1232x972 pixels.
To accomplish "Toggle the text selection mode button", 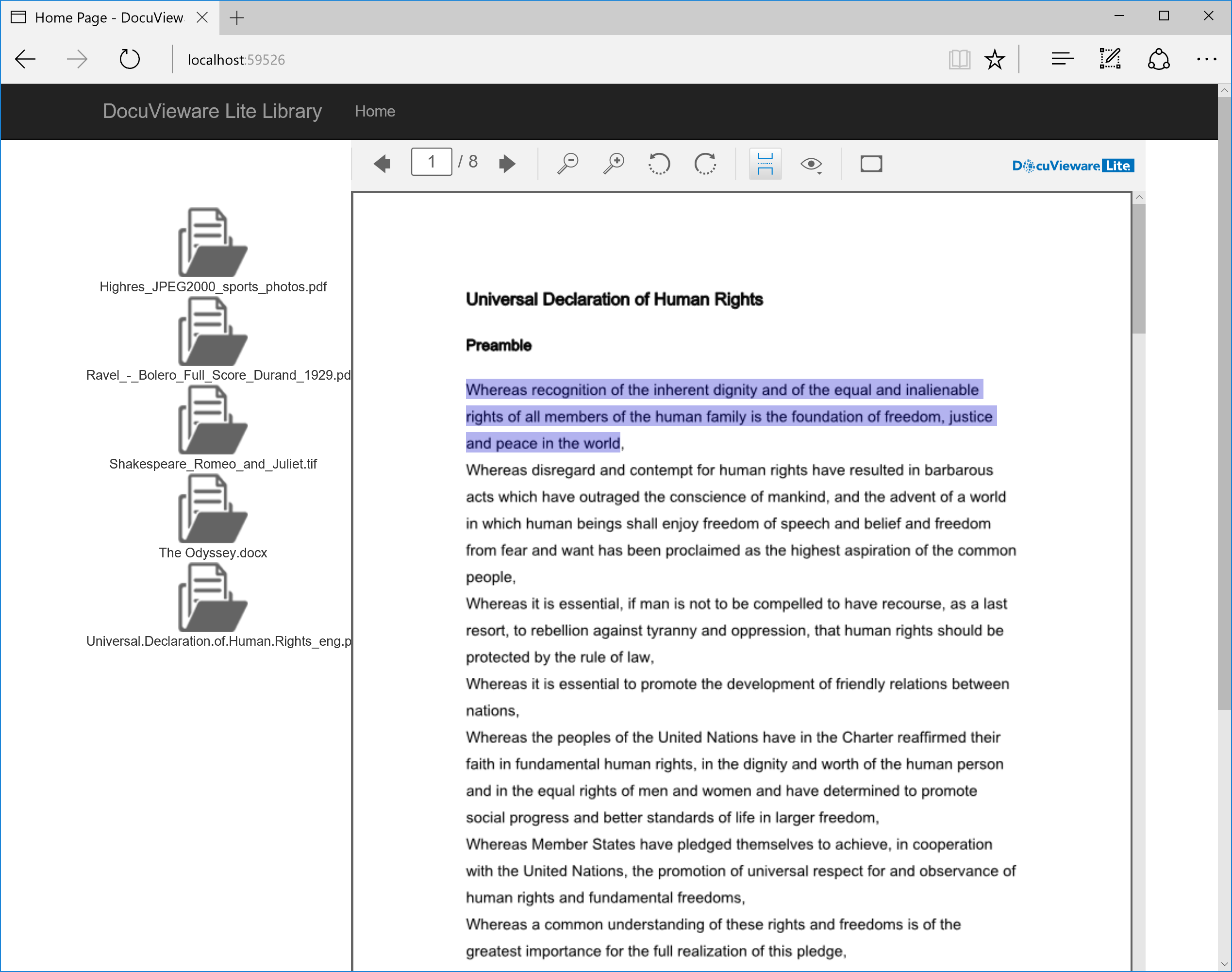I will [765, 164].
